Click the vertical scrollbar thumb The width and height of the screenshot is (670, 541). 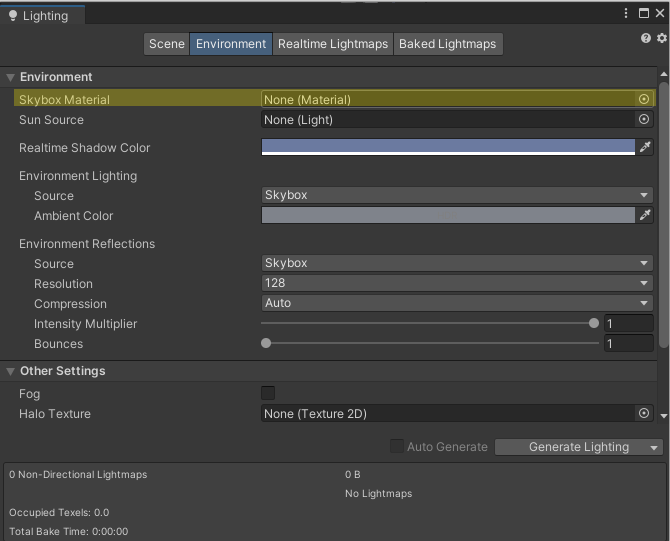(664, 214)
